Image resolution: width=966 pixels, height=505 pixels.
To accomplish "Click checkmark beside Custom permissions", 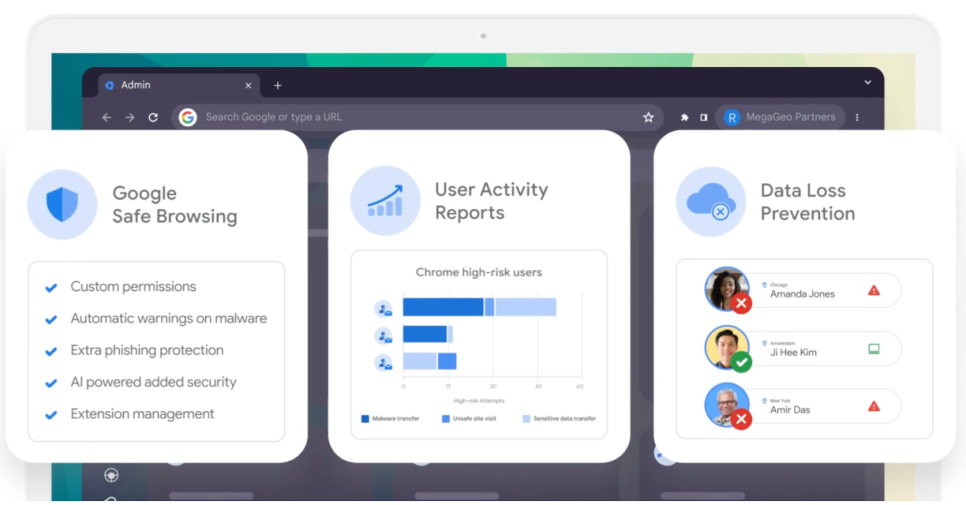I will point(51,288).
